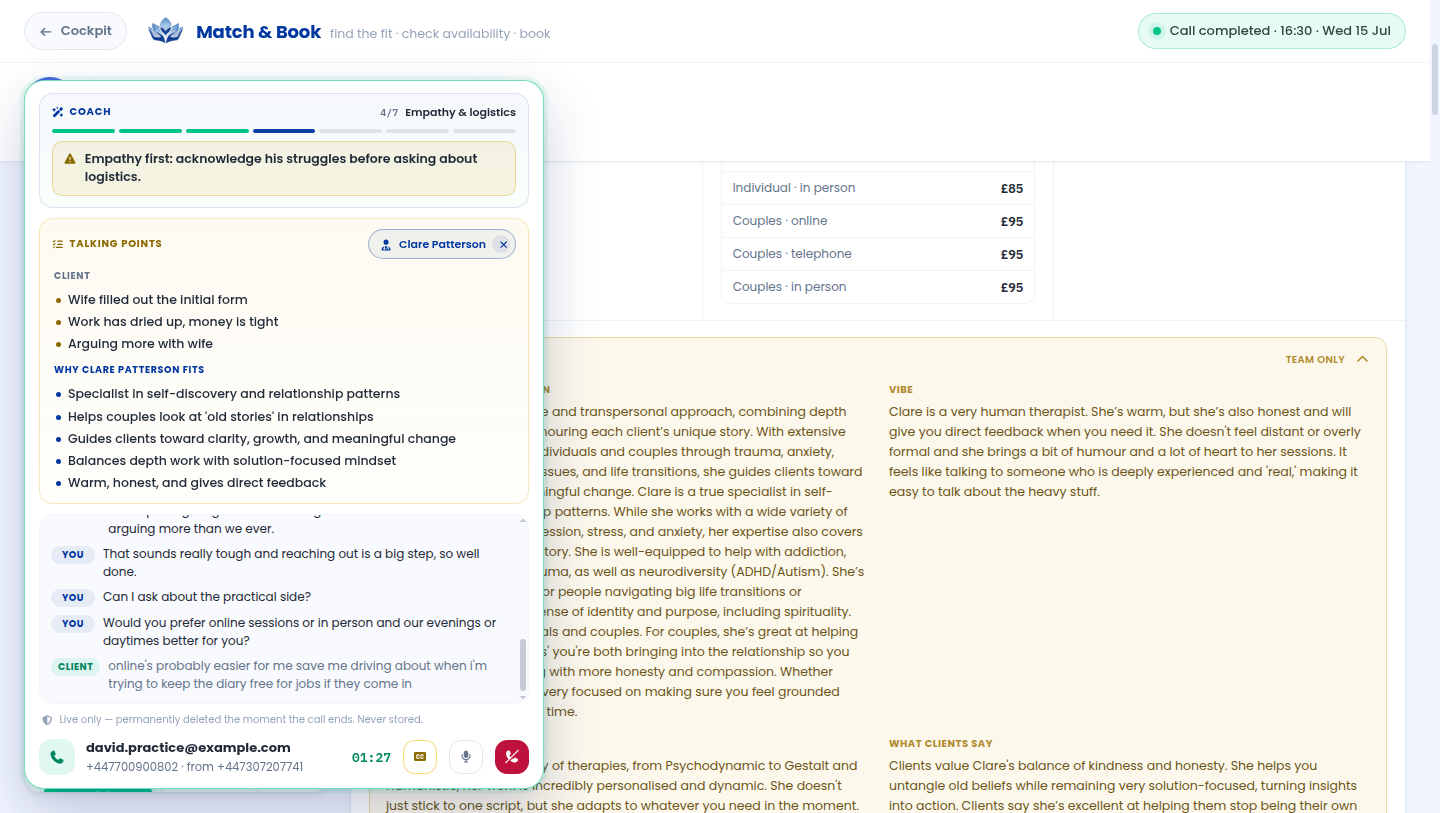Image resolution: width=1440 pixels, height=813 pixels.
Task: Click 'online's probably easier' client line
Action: pos(298,675)
